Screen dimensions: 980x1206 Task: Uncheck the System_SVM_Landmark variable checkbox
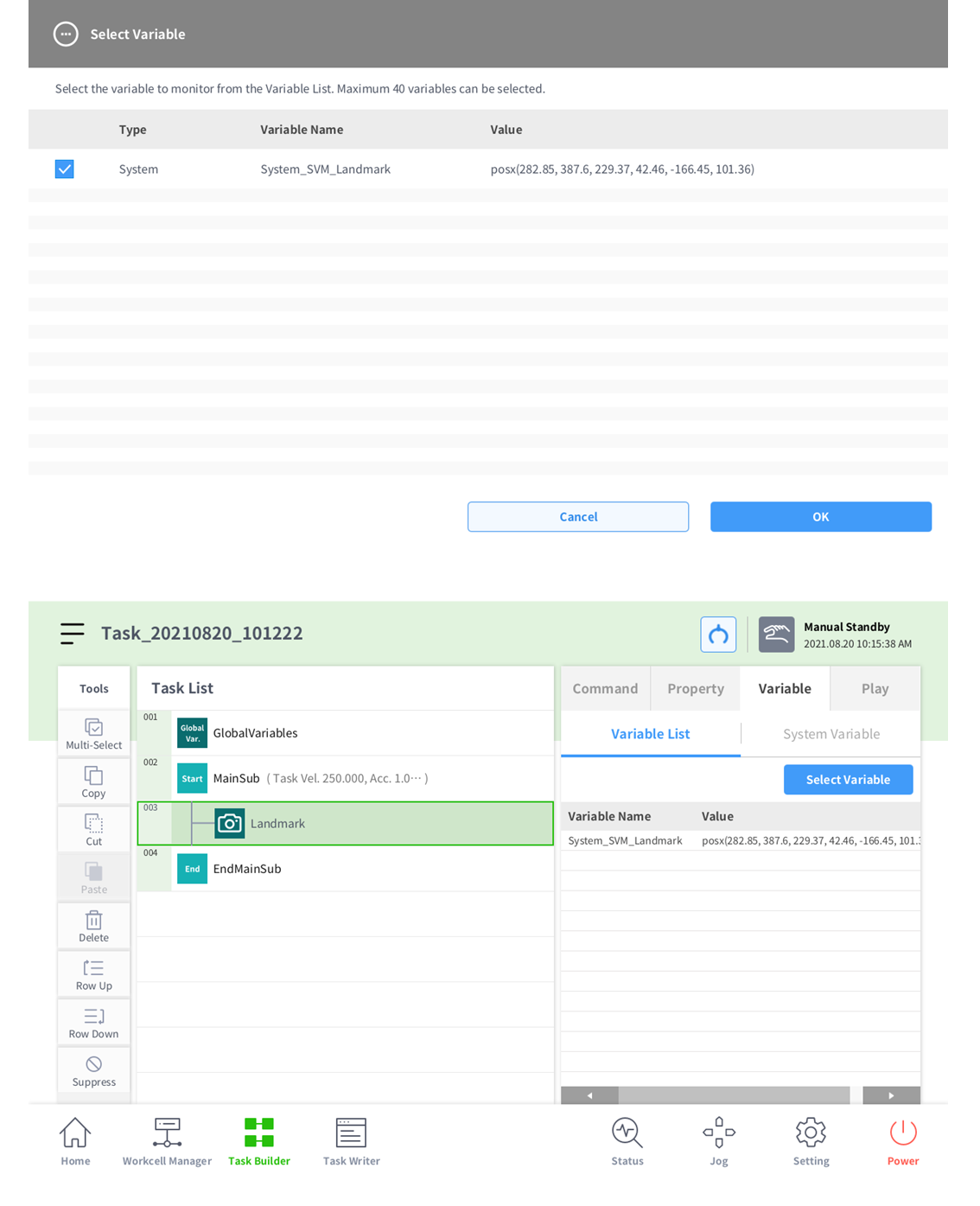pos(65,169)
